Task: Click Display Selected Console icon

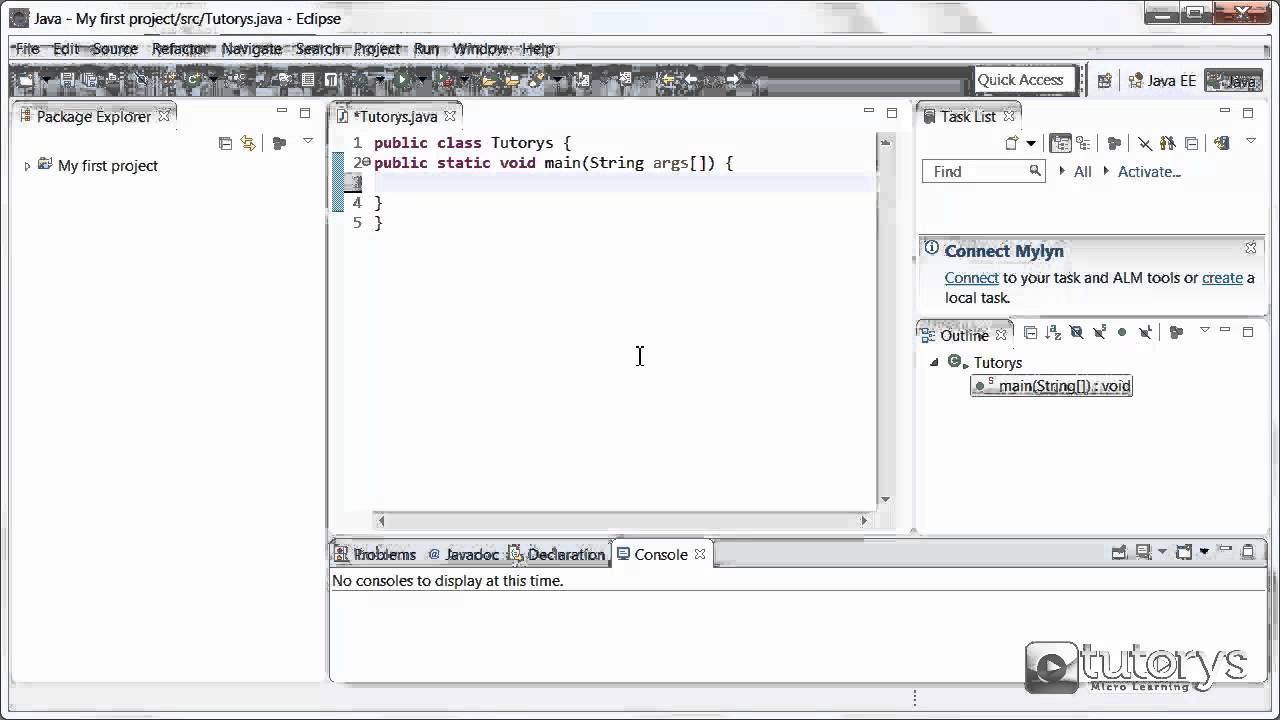Action: point(1144,552)
